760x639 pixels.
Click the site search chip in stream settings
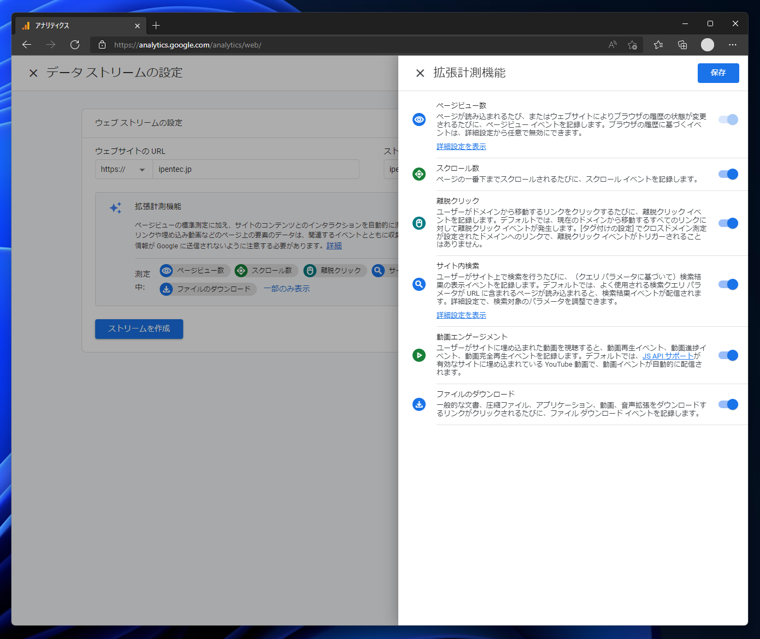(x=385, y=271)
